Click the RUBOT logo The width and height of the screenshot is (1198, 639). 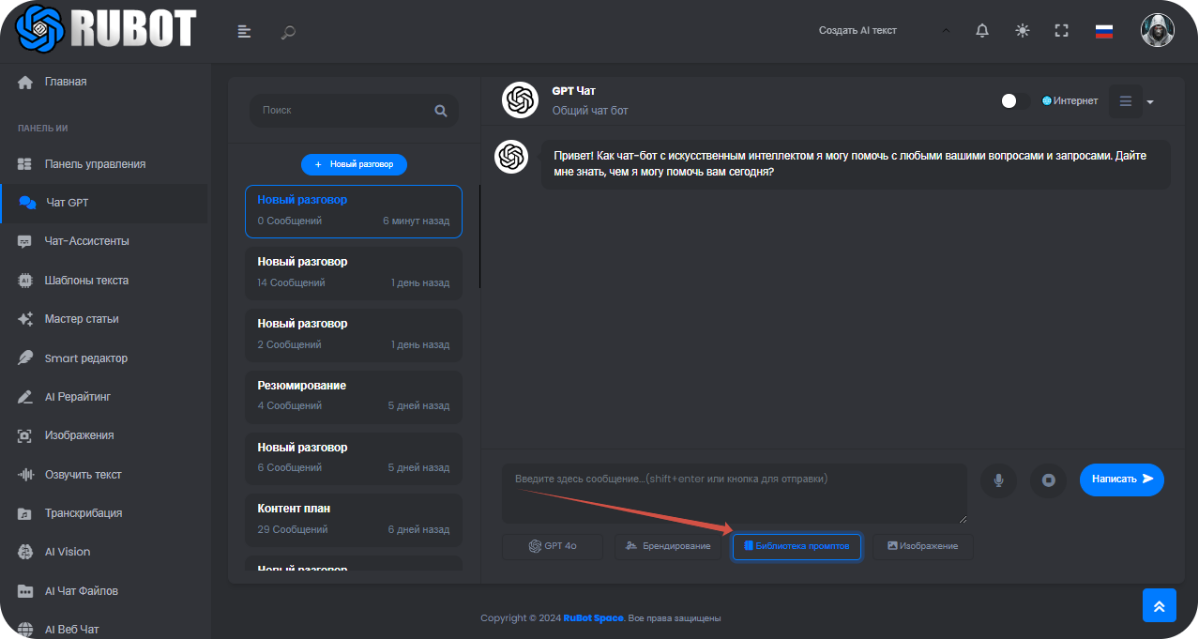[x=105, y=29]
